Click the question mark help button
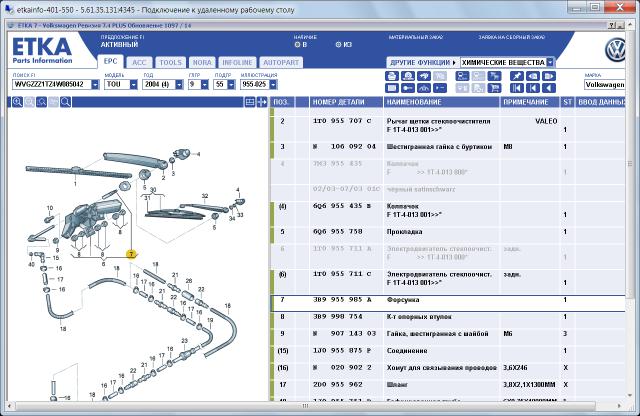 coord(611,25)
